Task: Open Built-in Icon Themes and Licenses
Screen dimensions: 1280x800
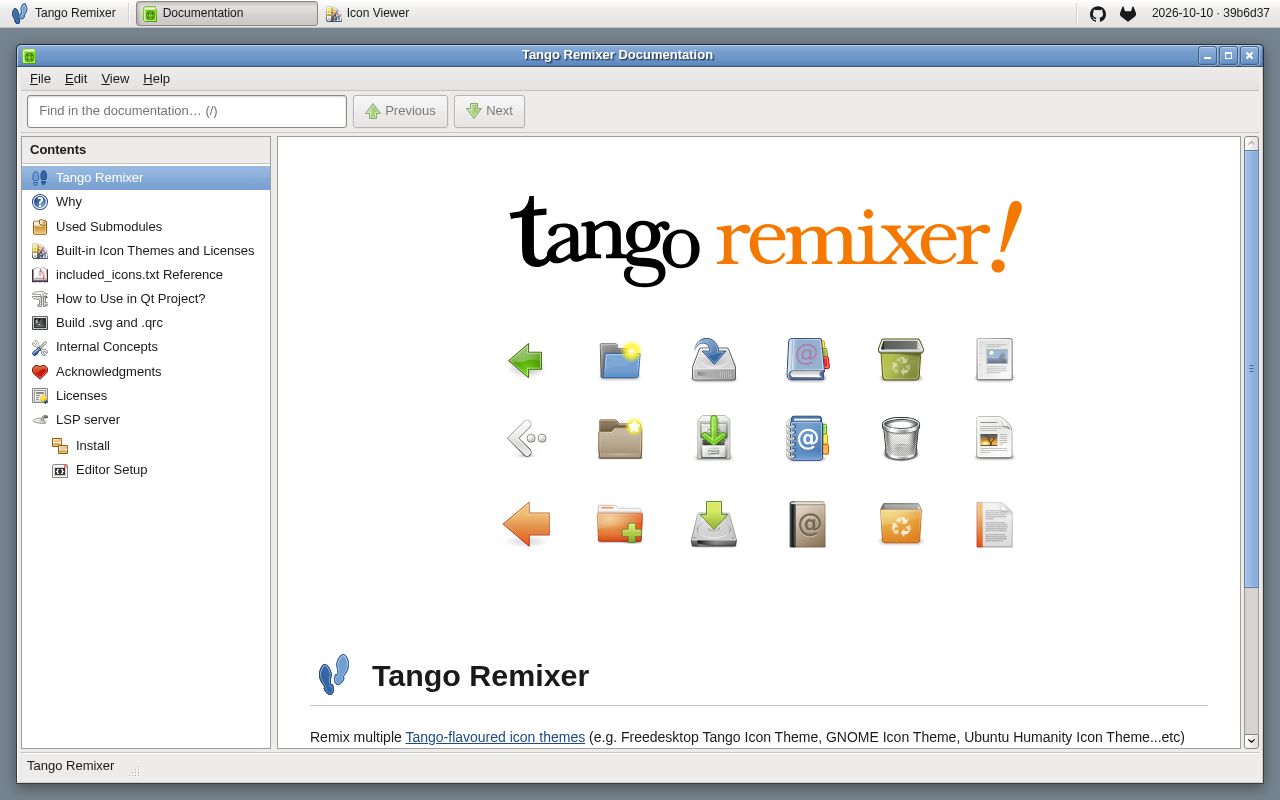Action: pos(146,251)
